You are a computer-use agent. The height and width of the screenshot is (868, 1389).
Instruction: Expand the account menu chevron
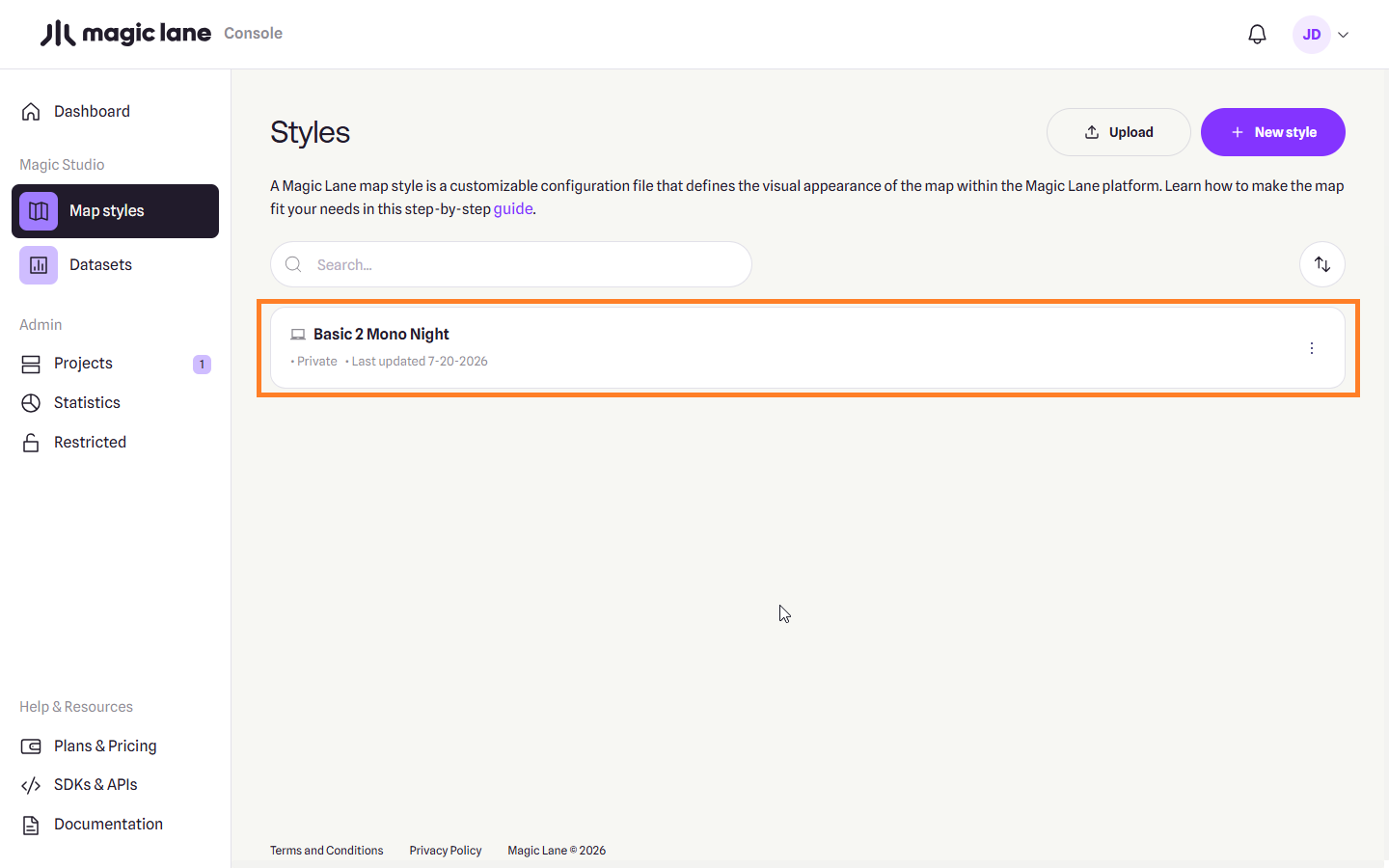click(1343, 35)
